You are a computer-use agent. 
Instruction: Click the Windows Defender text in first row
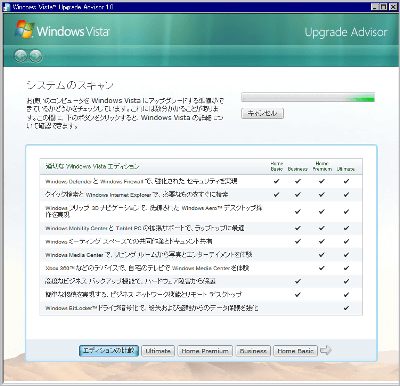68,182
